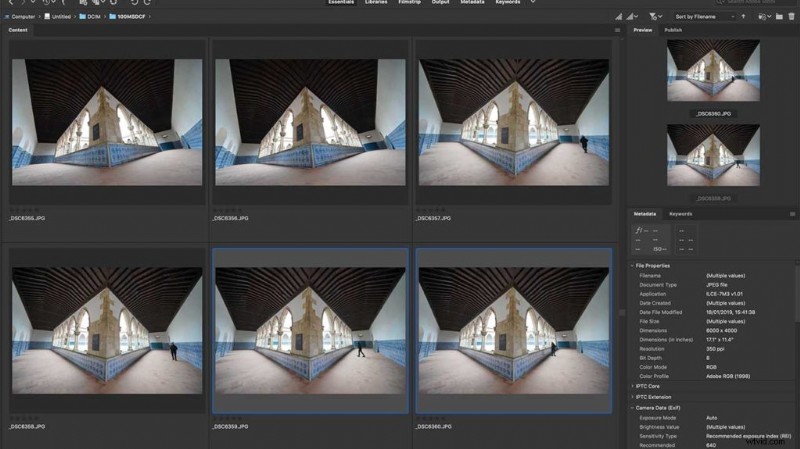
Task: Click the Date File Modified value
Action: point(731,312)
